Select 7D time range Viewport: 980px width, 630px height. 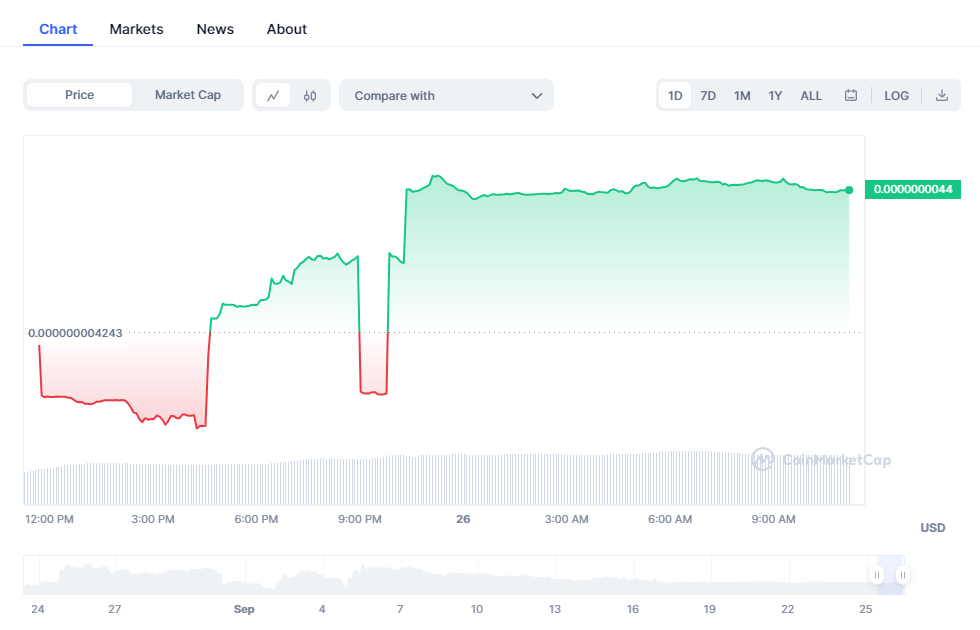coord(708,96)
